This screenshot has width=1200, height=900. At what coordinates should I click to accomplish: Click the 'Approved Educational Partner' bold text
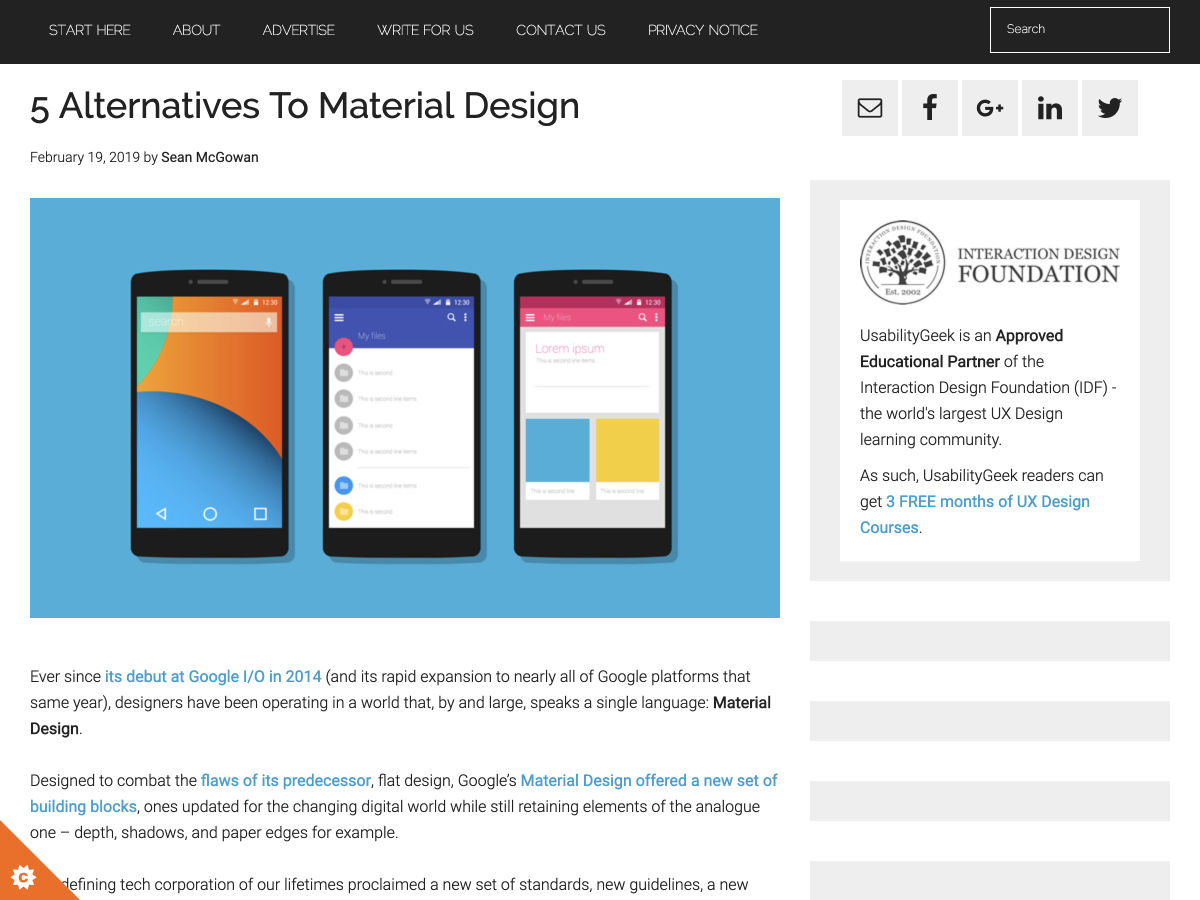tap(961, 349)
